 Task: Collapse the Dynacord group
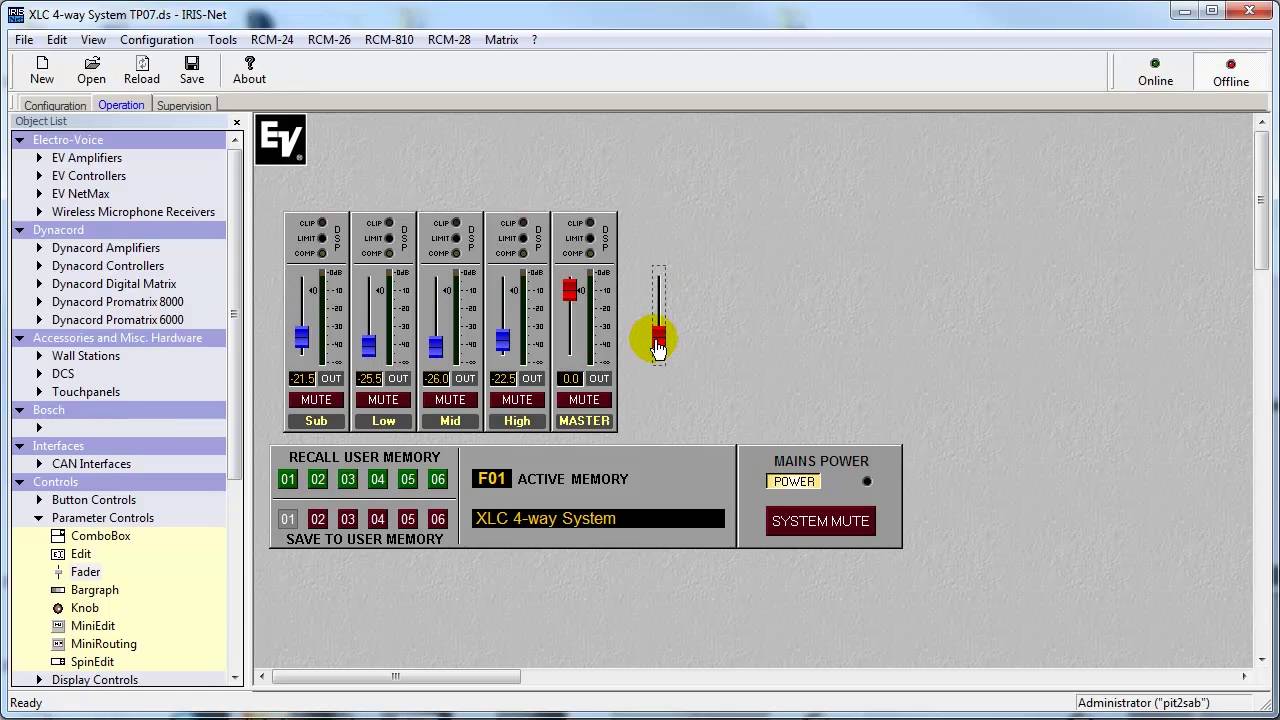pyautogui.click(x=20, y=230)
